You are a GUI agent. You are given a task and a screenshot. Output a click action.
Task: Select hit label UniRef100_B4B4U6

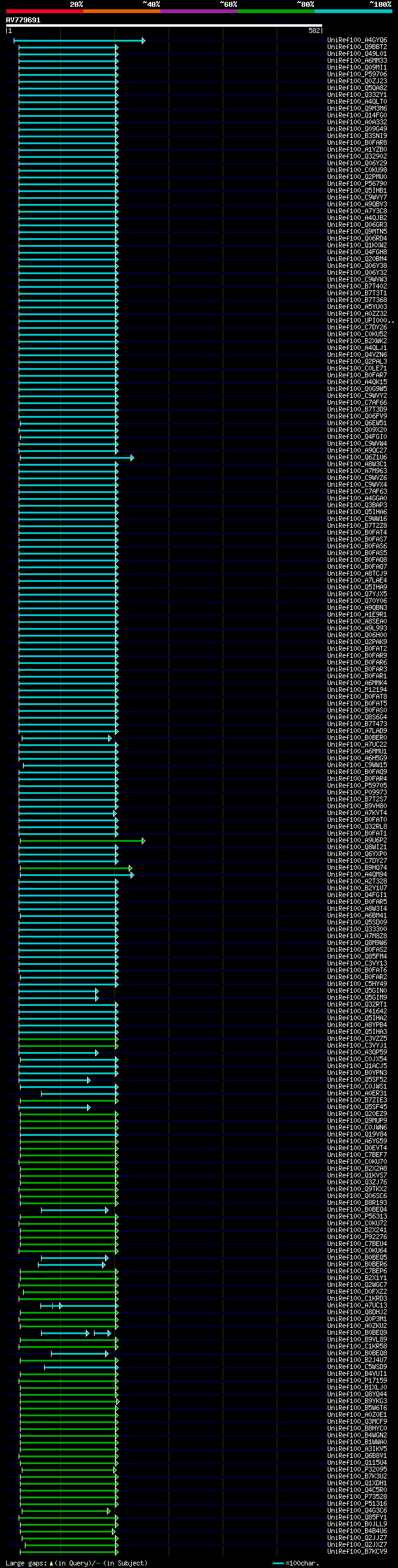click(357, 1531)
